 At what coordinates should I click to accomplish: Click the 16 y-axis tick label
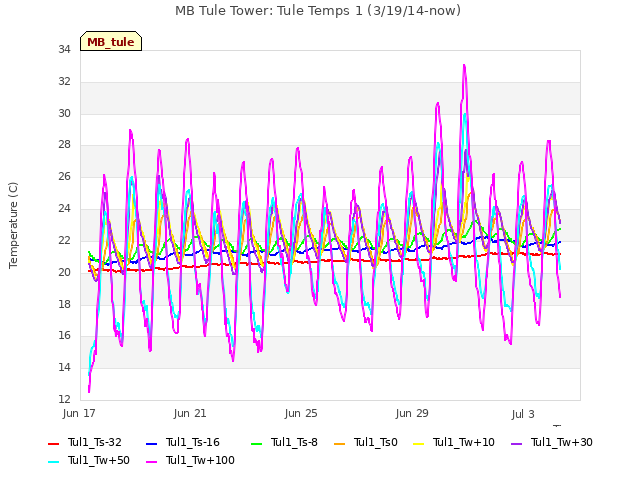pos(64,336)
